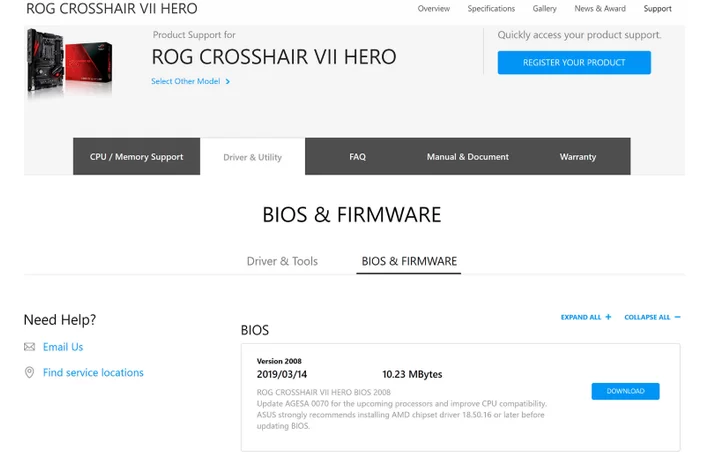Click the Version 2008 label
This screenshot has height=457, width=711.
pos(279,361)
